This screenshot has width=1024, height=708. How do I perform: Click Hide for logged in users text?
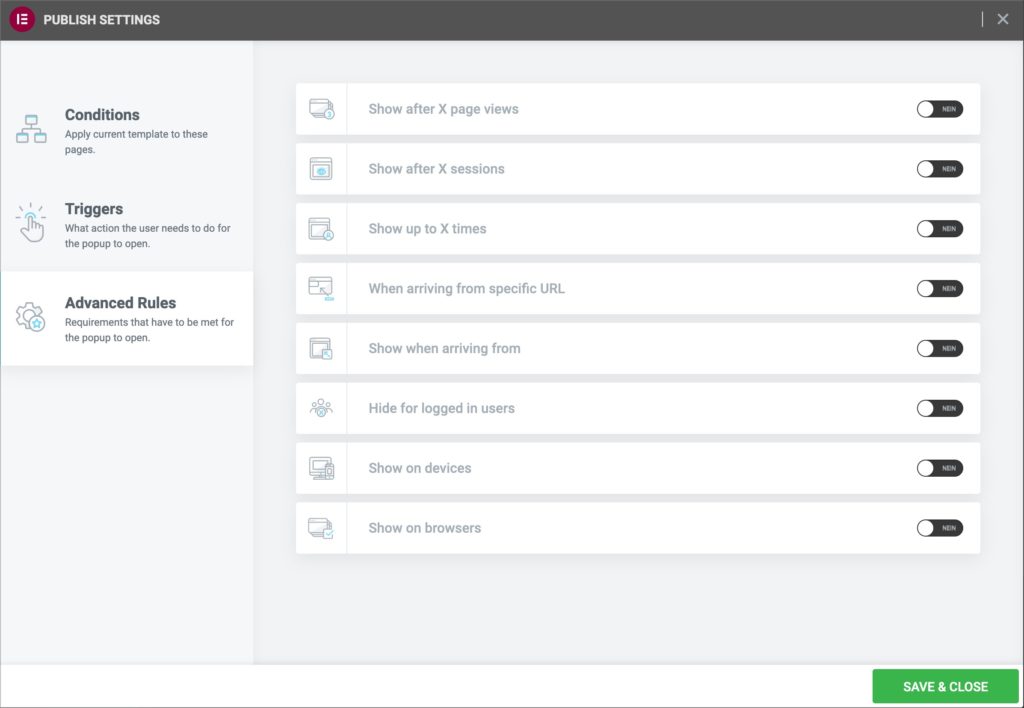point(441,408)
